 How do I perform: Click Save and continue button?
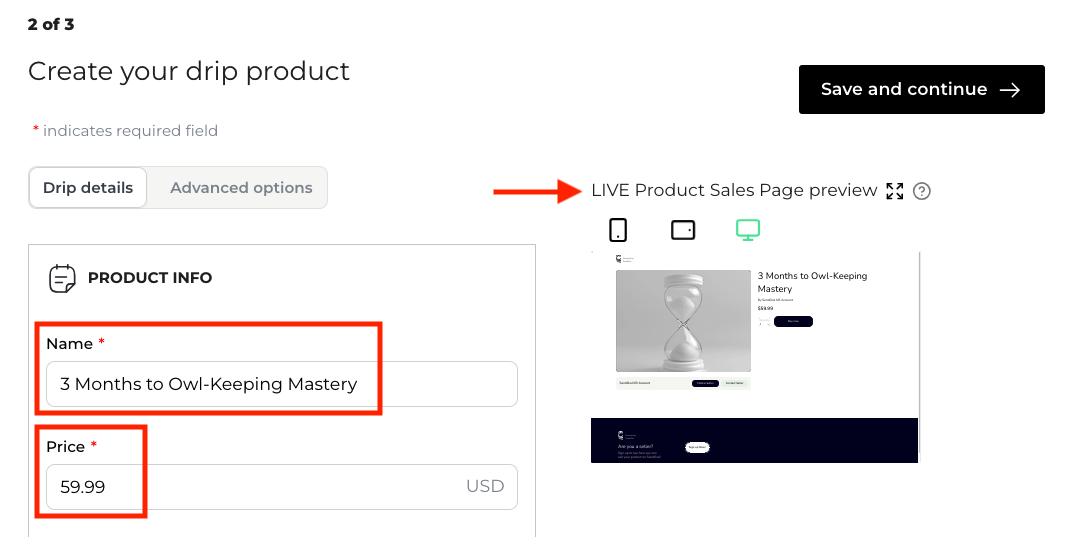[x=921, y=90]
